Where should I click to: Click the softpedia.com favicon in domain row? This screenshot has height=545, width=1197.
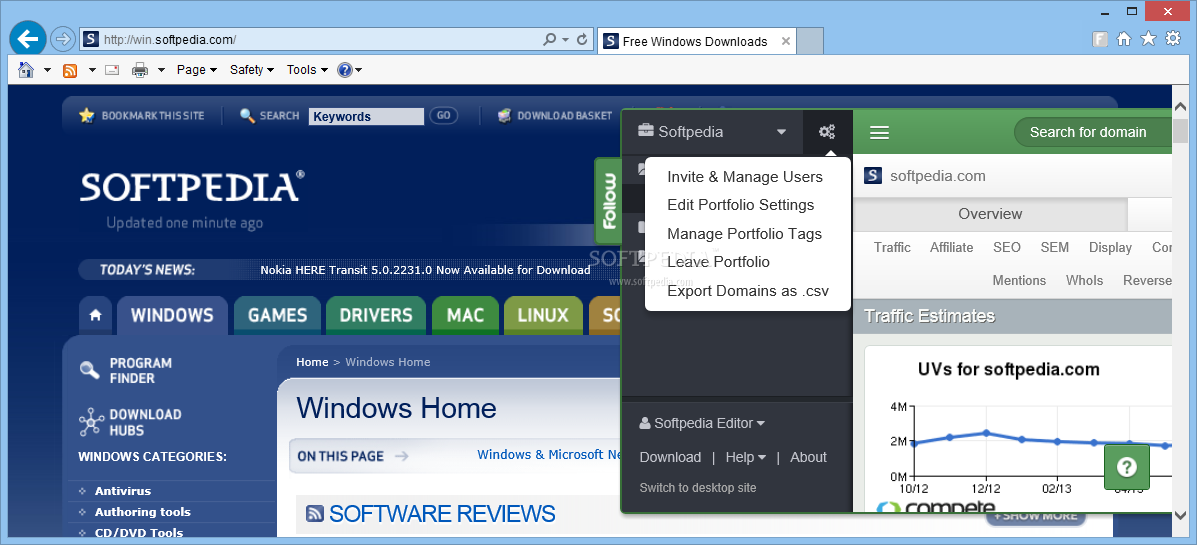coord(873,176)
